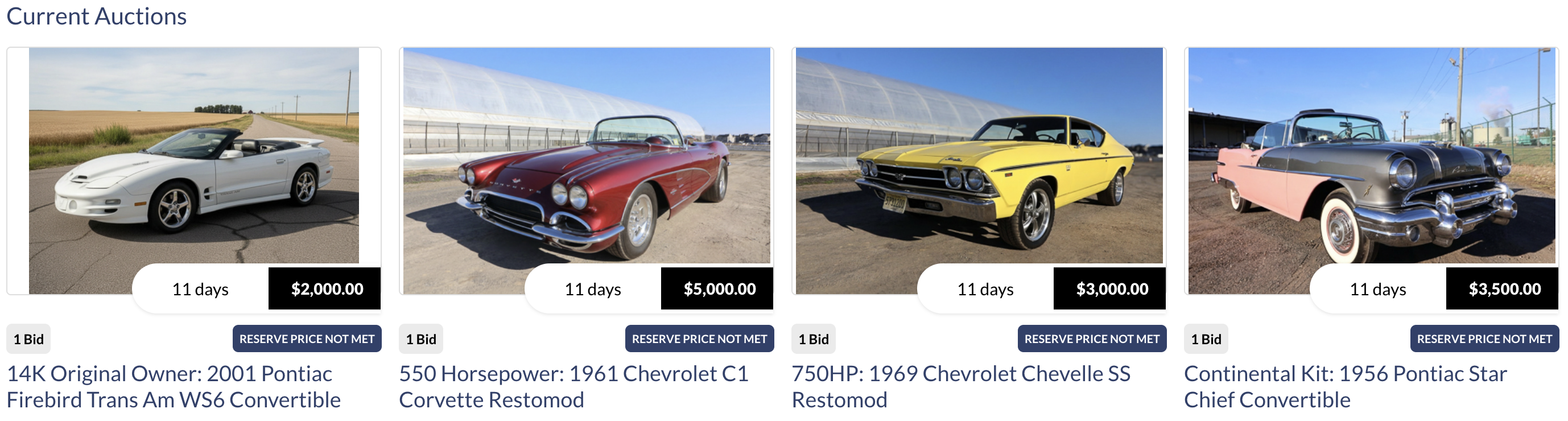Click RESERVE PRICE NOT MET on the Corvette

pyautogui.click(x=699, y=339)
